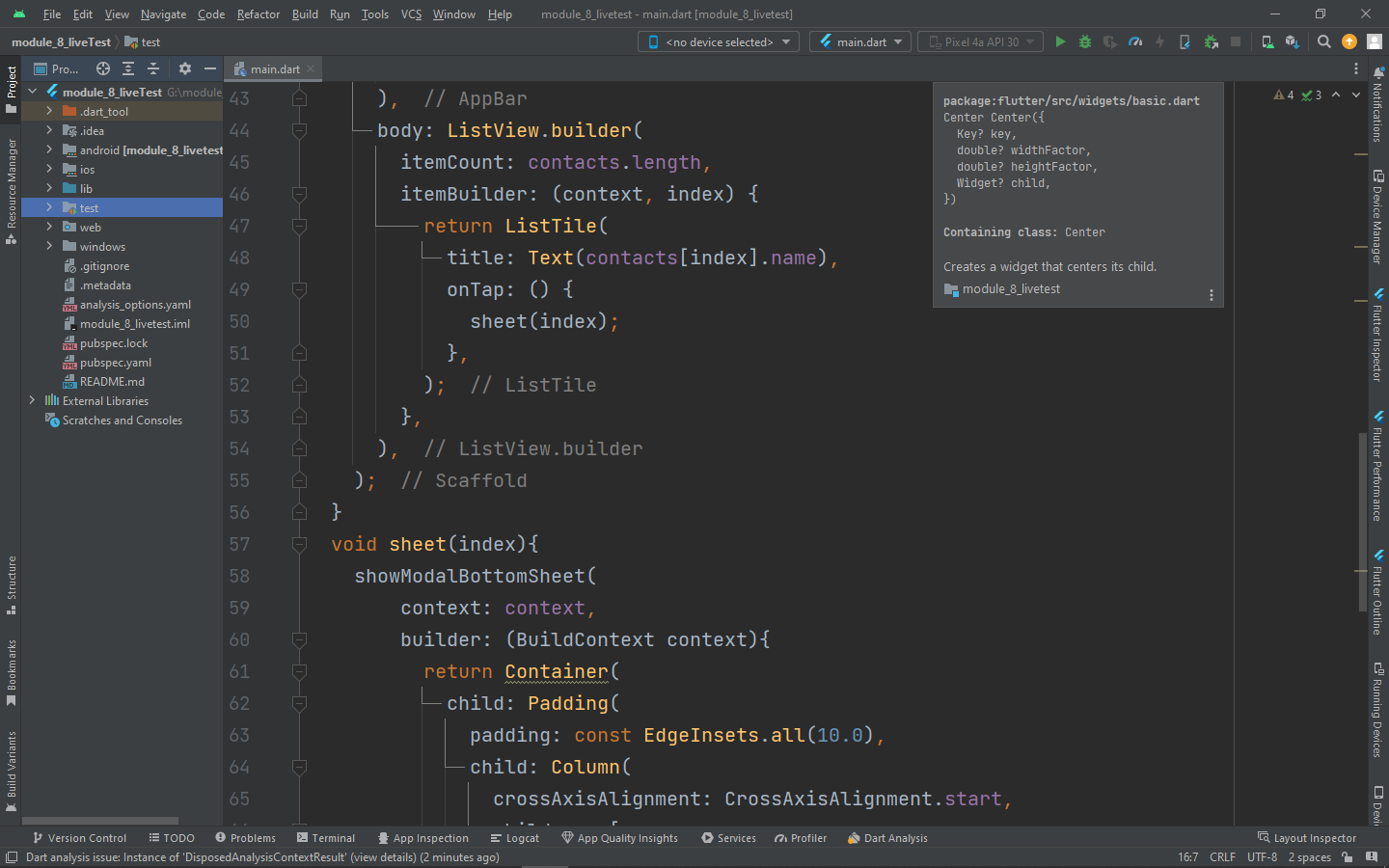1389x868 pixels.
Task: Collapse all nodes in Project panel
Action: [x=151, y=68]
